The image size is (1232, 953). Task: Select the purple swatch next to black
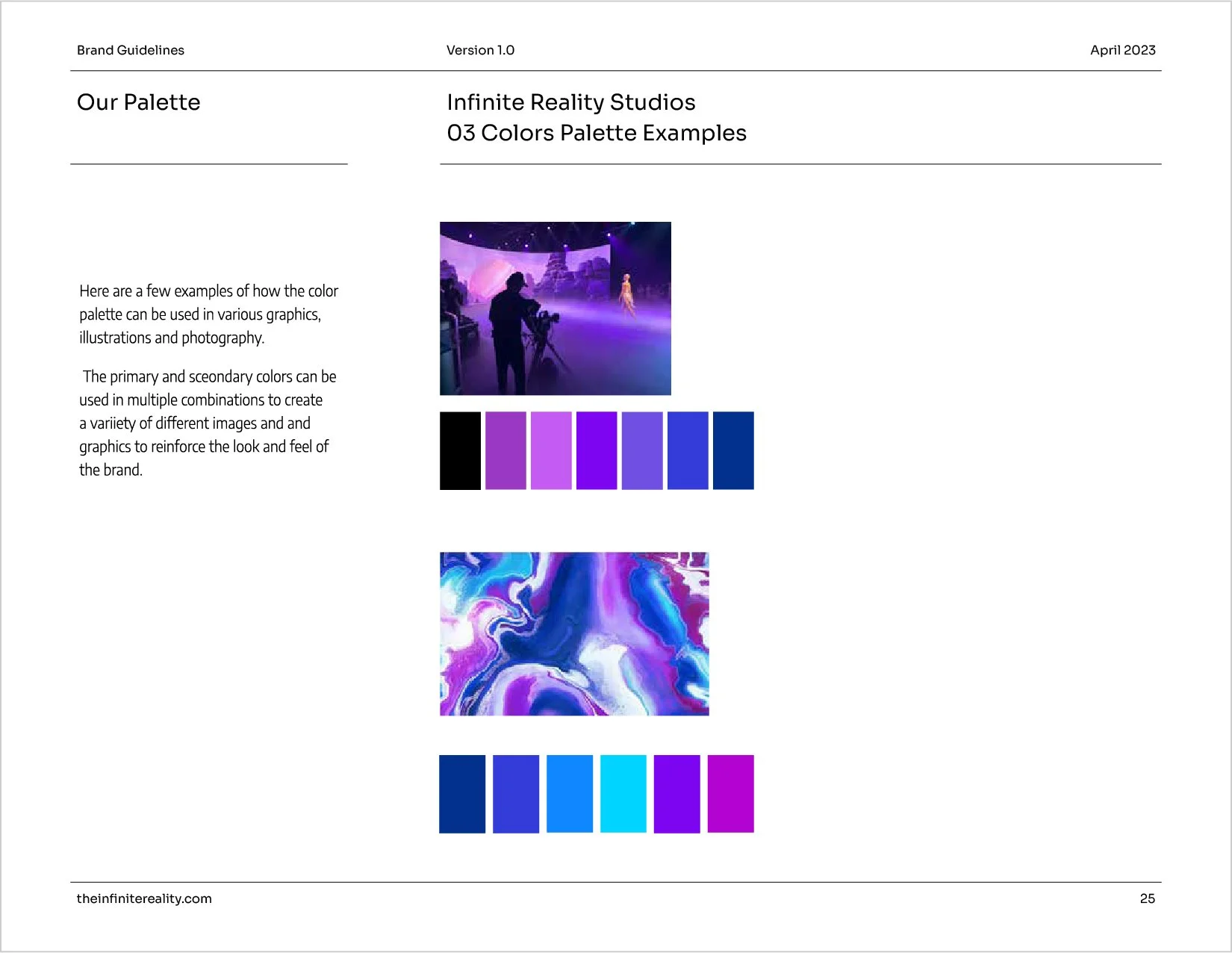coord(506,450)
